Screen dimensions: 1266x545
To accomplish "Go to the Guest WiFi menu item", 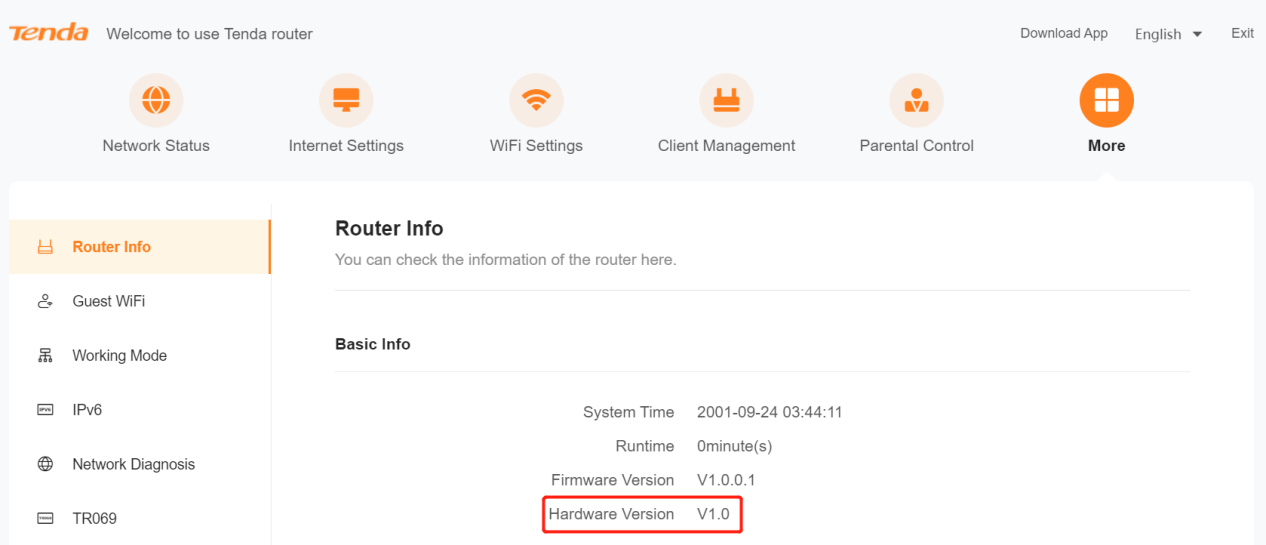I will [x=108, y=301].
